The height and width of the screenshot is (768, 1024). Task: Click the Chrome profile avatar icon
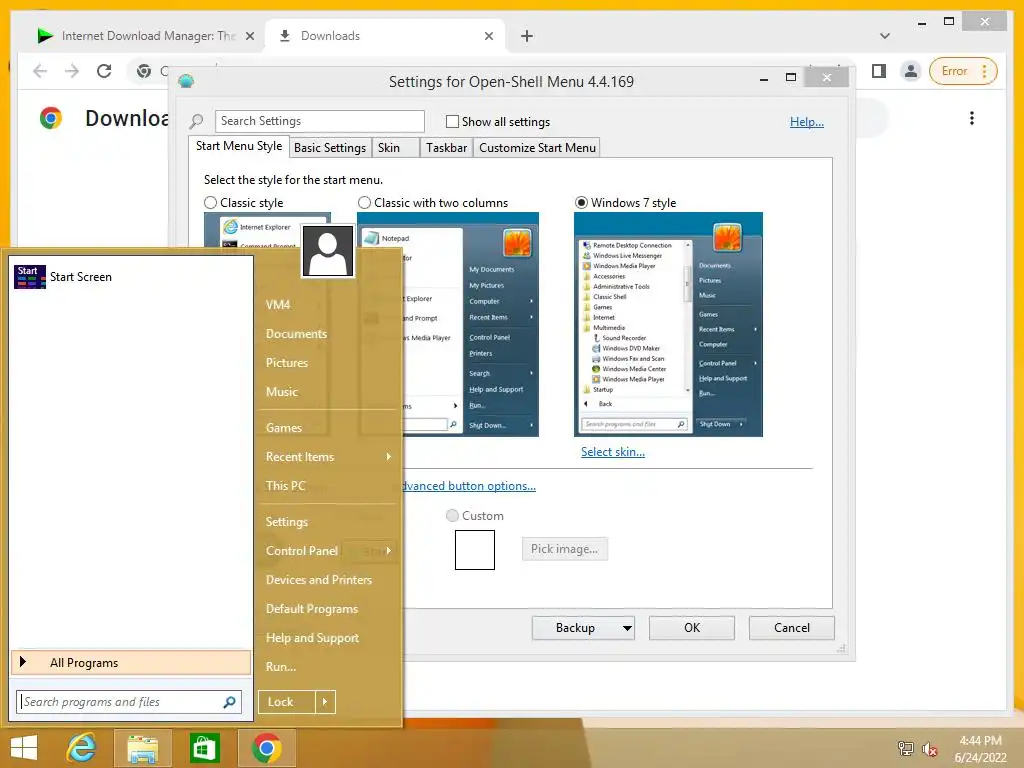(x=910, y=71)
